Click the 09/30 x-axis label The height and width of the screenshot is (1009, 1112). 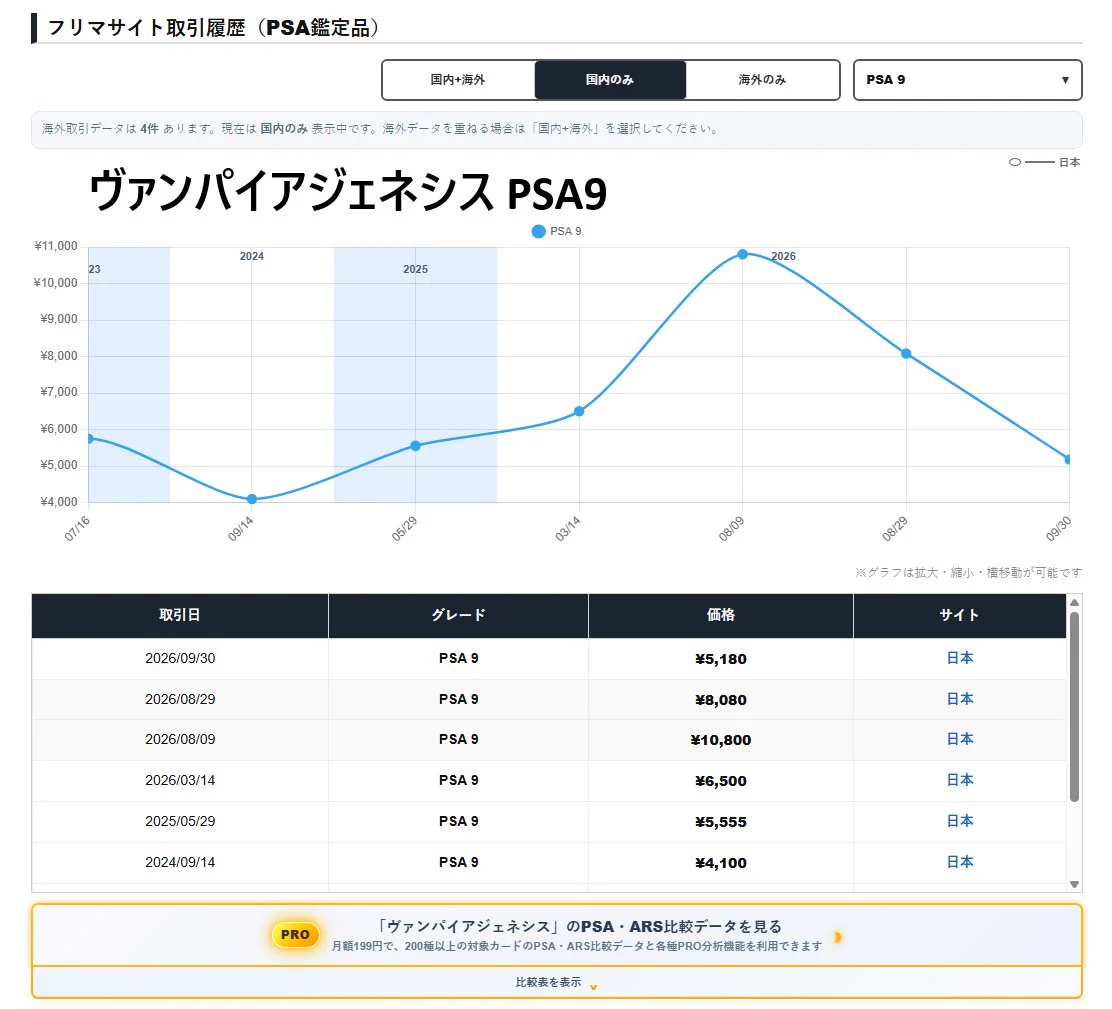pos(1058,528)
